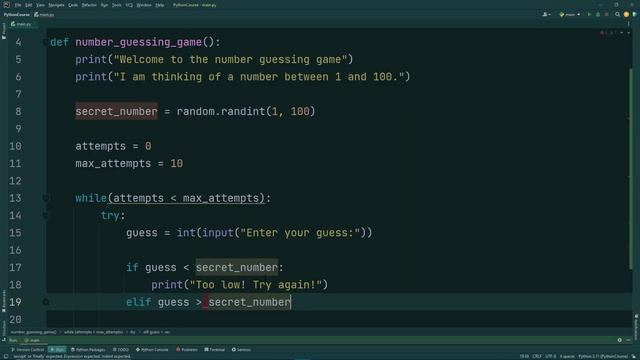Image resolution: width=640 pixels, height=360 pixels.
Task: Click the 'try' breadcrumb
Action: 133,332
